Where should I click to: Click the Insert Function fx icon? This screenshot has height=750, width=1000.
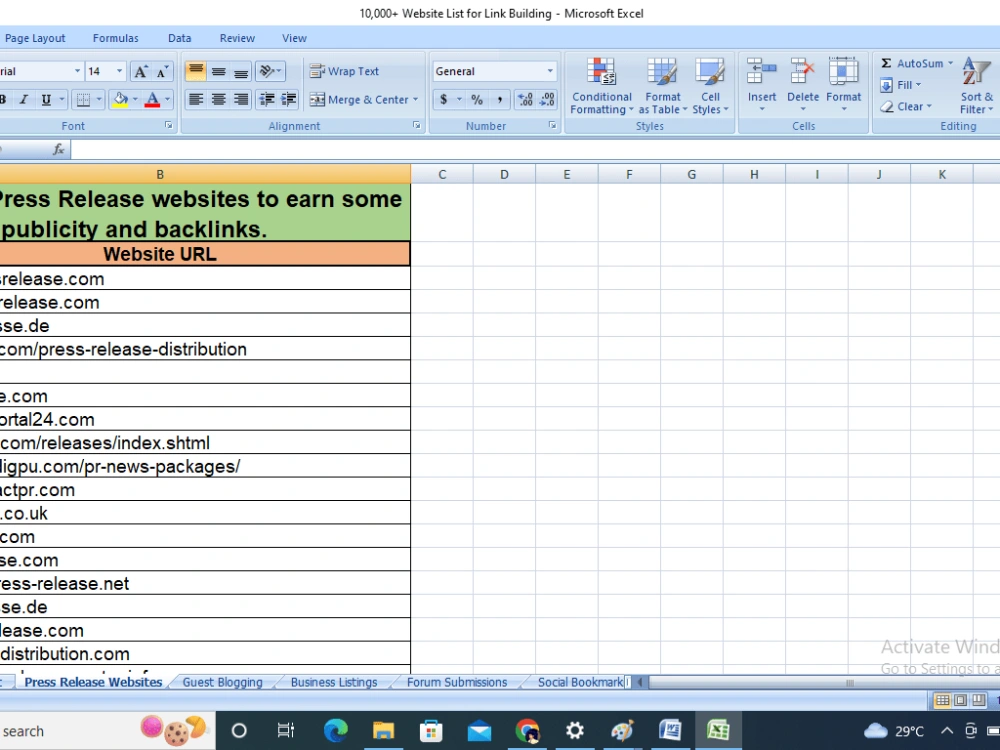click(59, 149)
